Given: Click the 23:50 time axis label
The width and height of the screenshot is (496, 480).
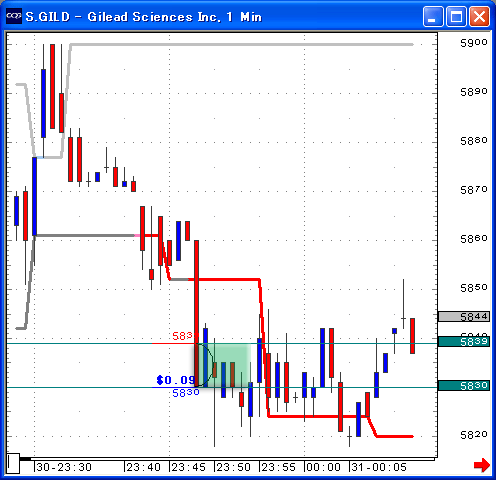Looking at the screenshot, I should pos(234,467).
